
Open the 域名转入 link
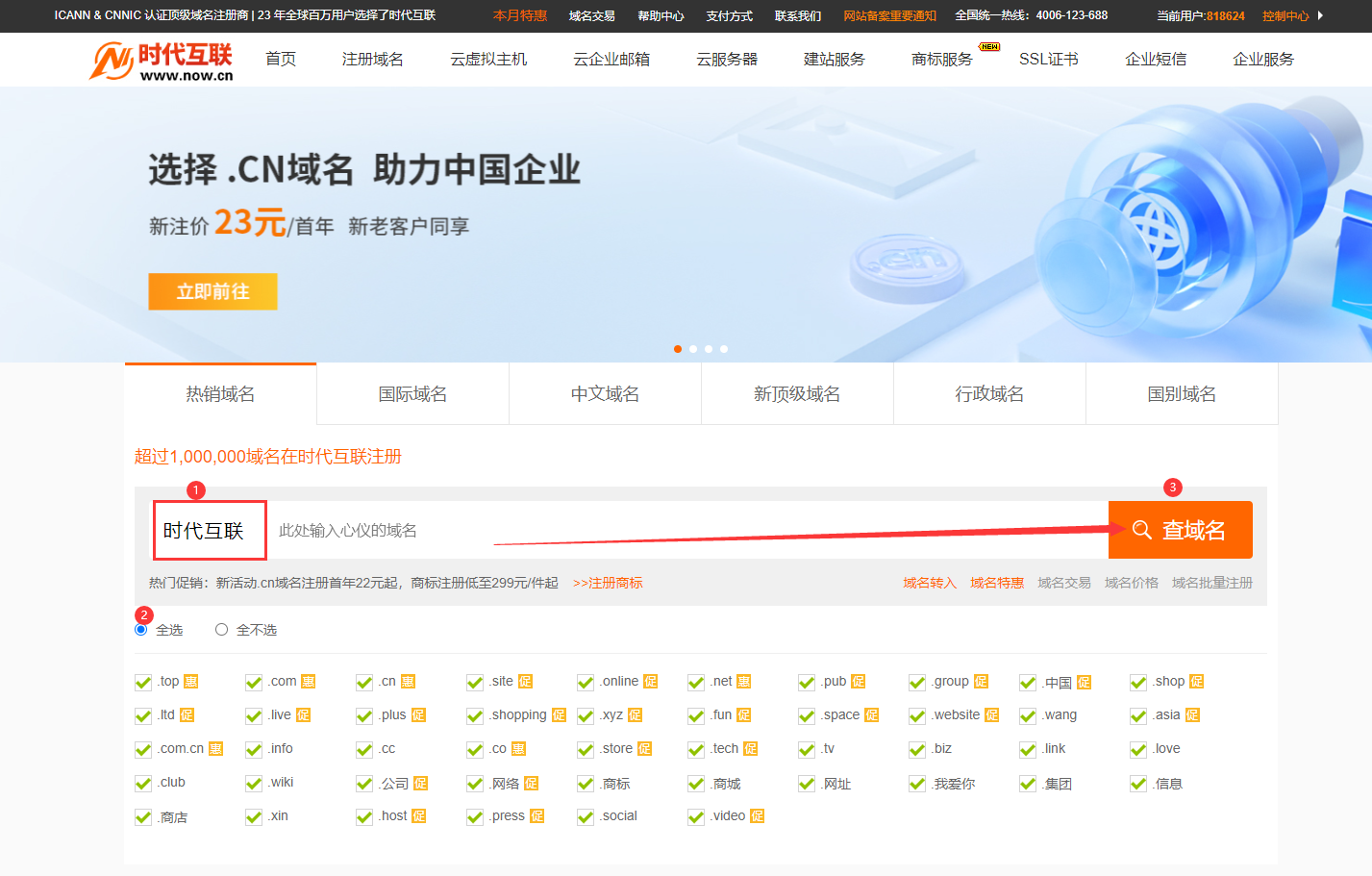930,583
